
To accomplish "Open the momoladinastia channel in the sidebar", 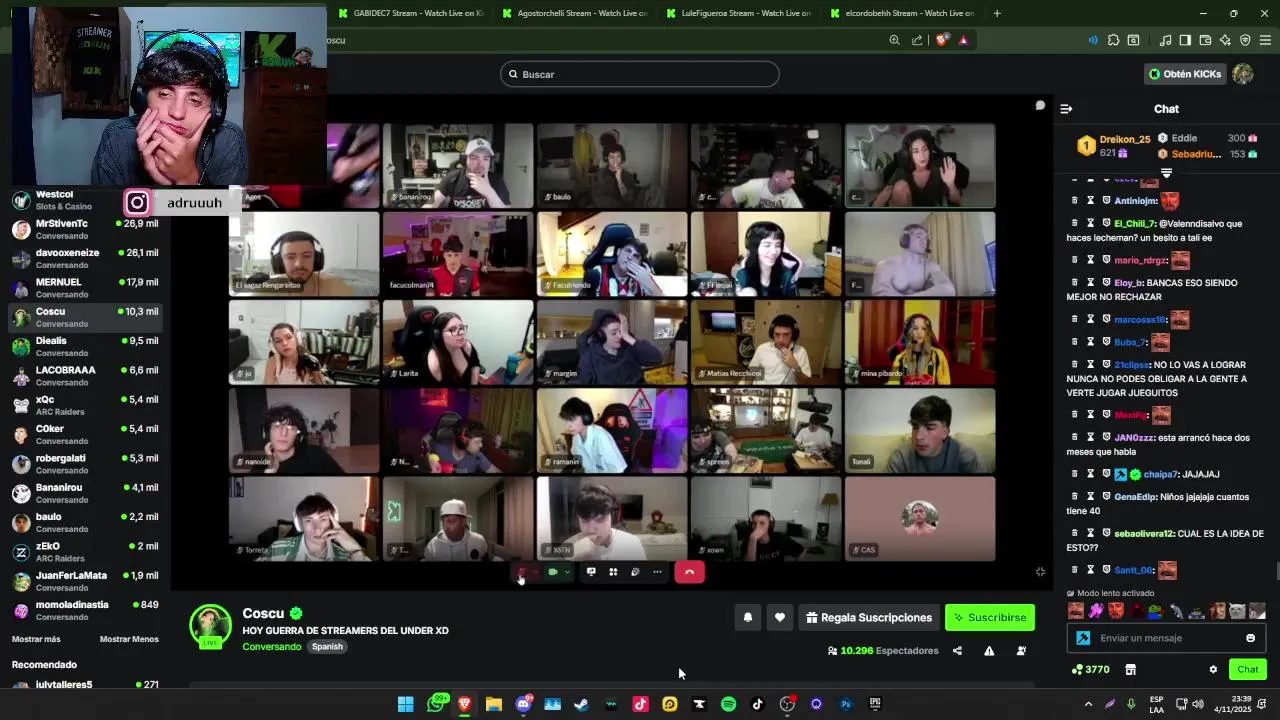I will point(85,610).
